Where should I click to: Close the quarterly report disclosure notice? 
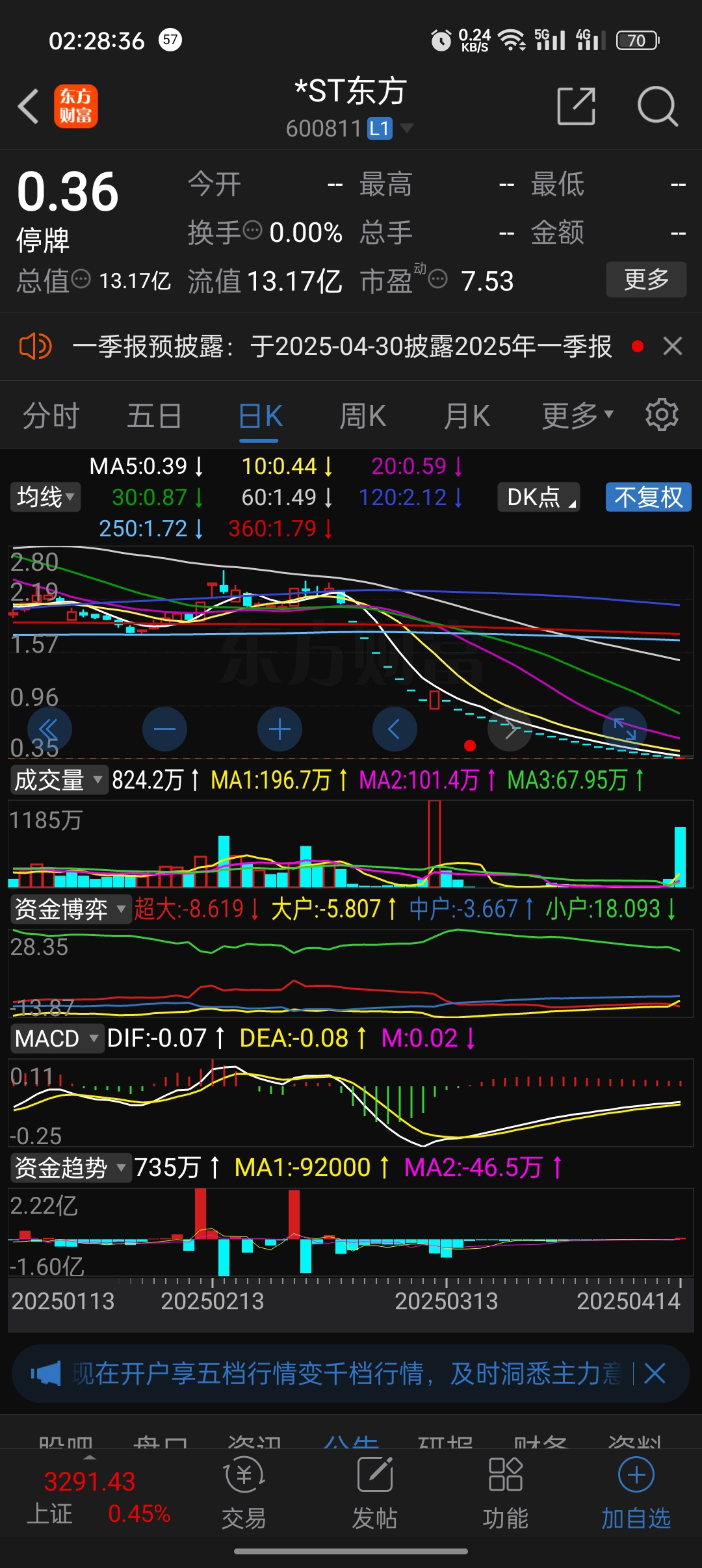pyautogui.click(x=673, y=346)
